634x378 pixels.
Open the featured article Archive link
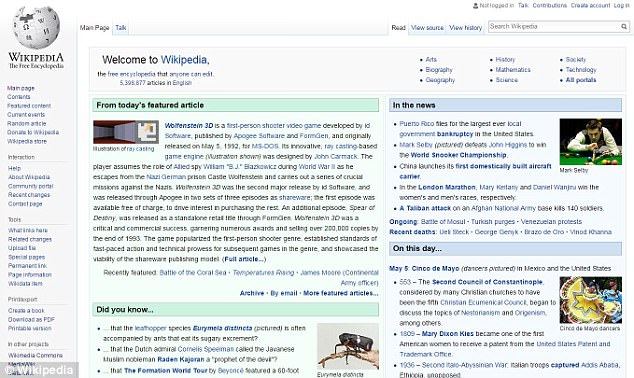[252, 293]
